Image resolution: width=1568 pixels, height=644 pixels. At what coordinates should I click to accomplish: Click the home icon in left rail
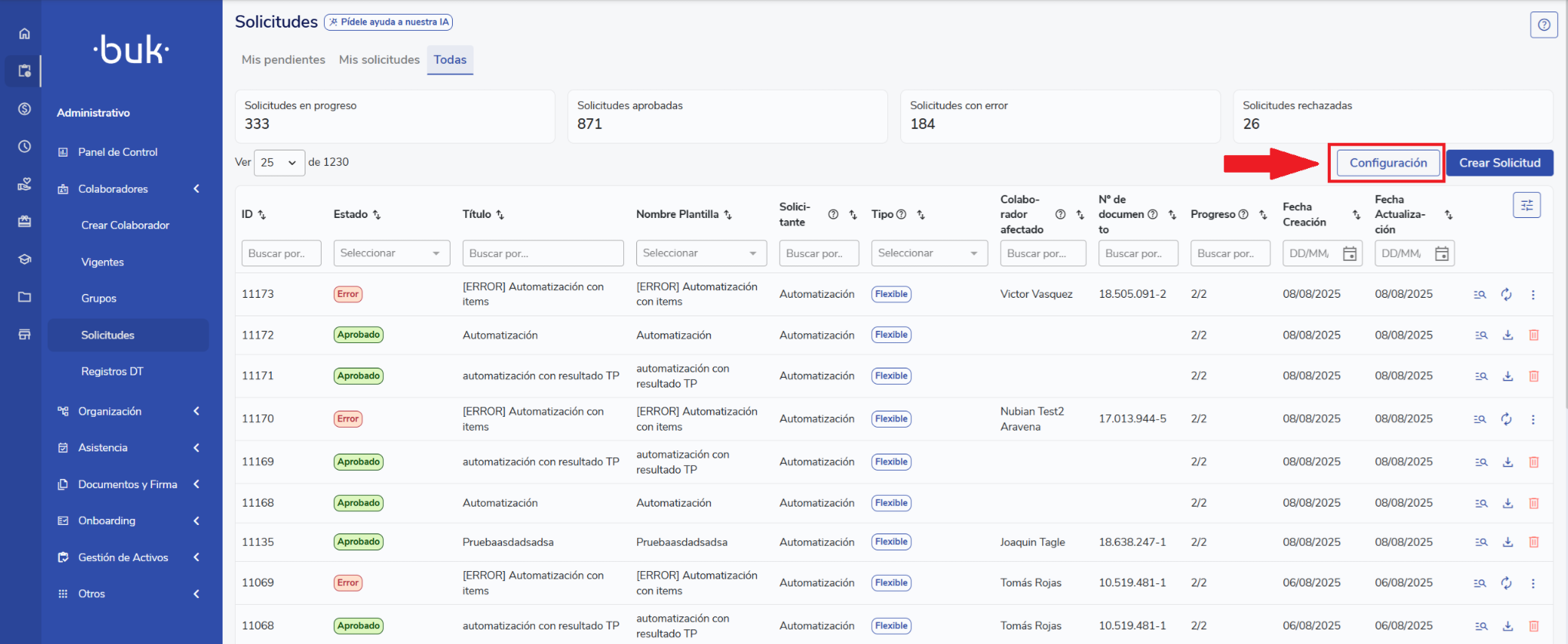coord(25,34)
